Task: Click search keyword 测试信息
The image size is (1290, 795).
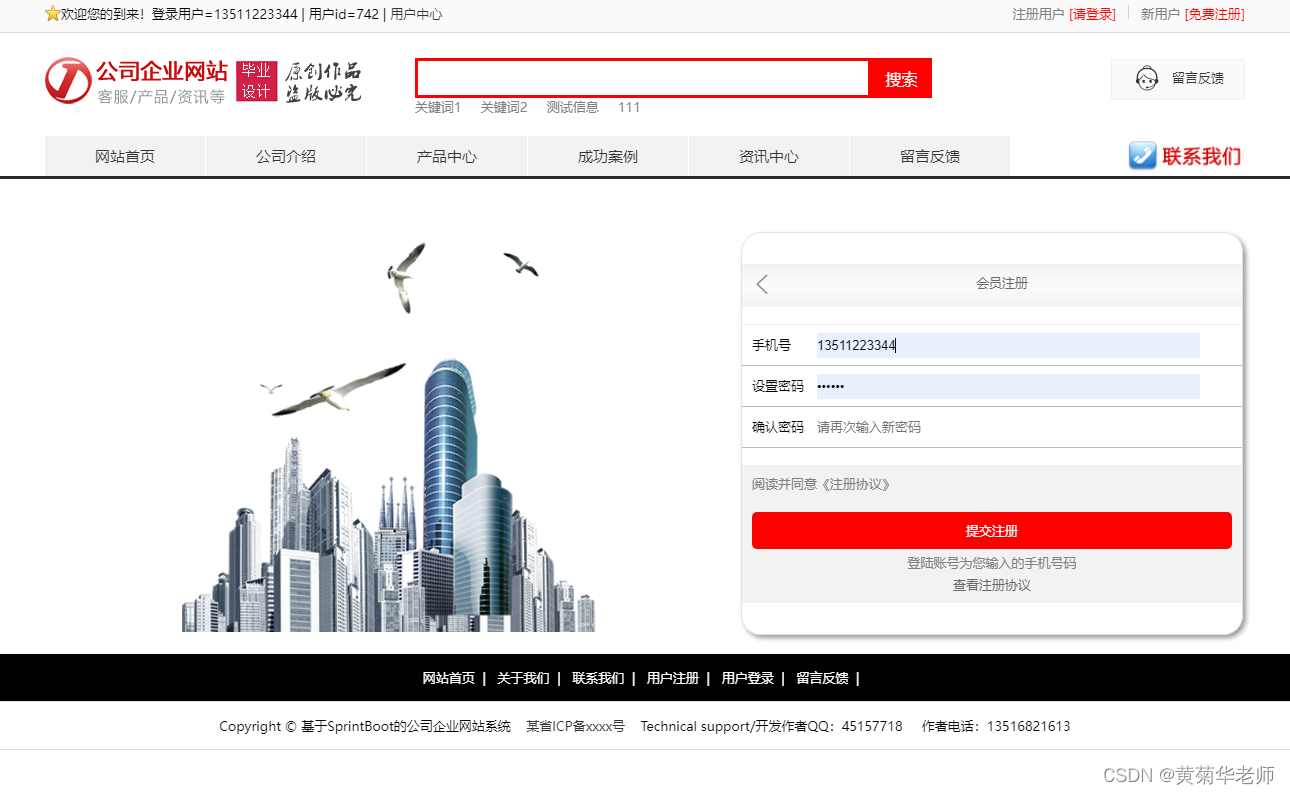Action: point(572,107)
